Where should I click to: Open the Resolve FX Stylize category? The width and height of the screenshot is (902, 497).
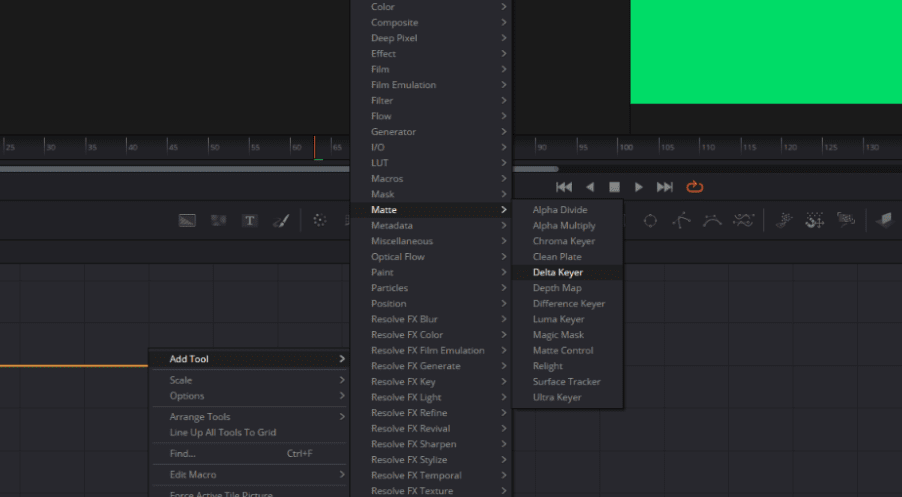(431, 460)
